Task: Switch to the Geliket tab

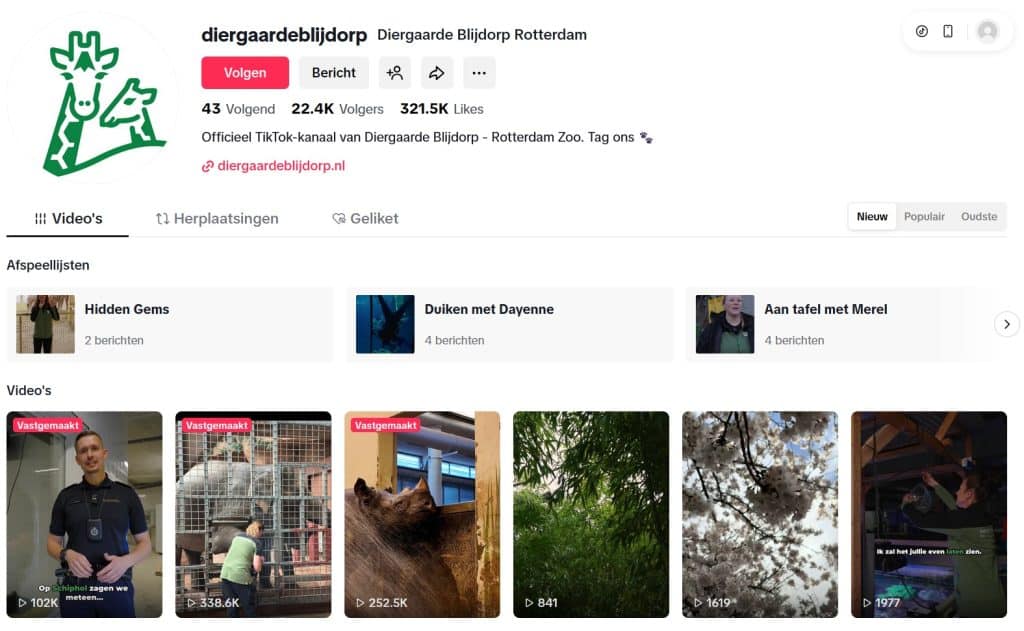Action: pyautogui.click(x=365, y=219)
